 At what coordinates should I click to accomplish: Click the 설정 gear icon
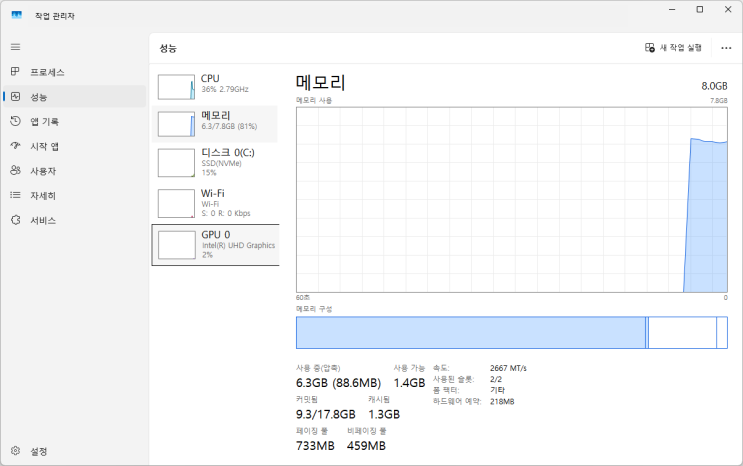pyautogui.click(x=15, y=451)
